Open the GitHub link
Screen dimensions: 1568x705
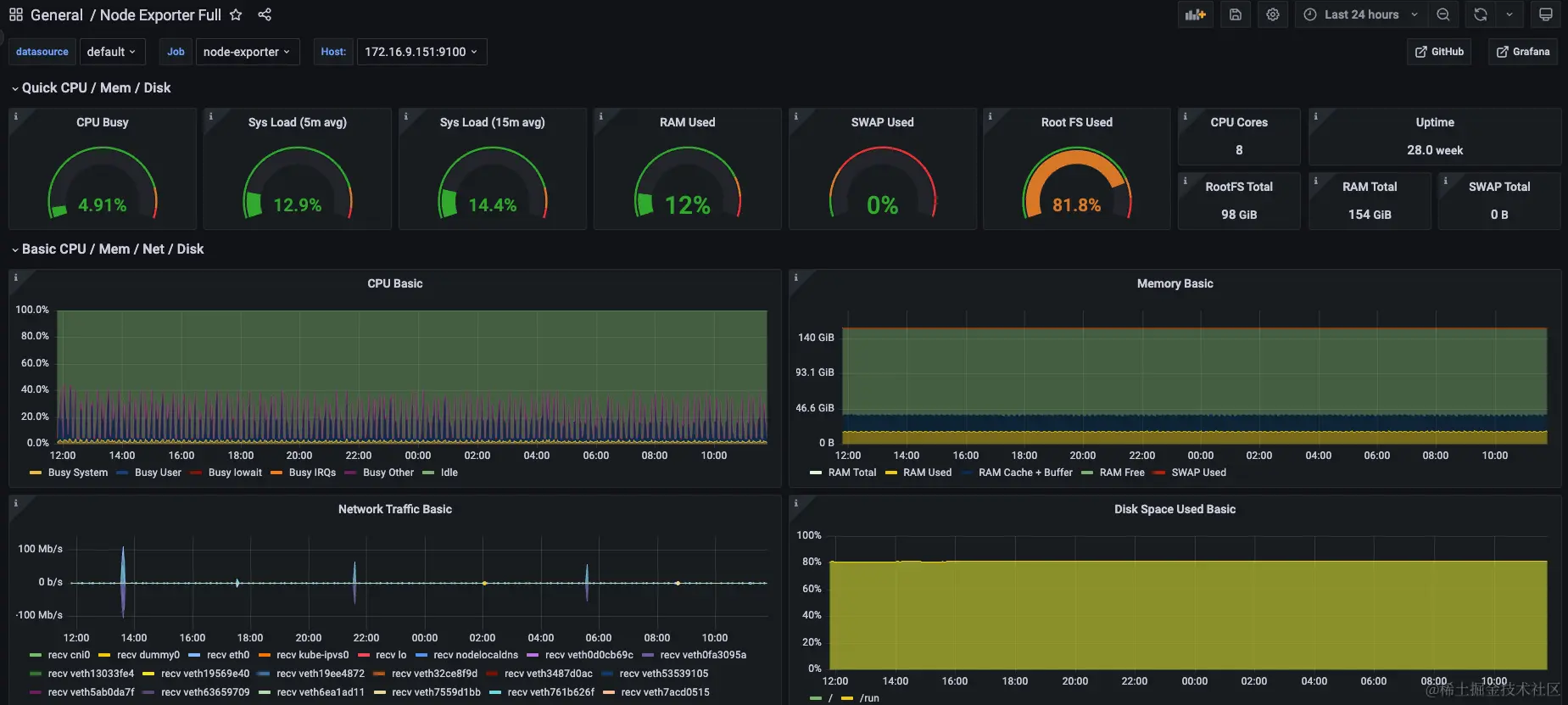coord(1440,52)
